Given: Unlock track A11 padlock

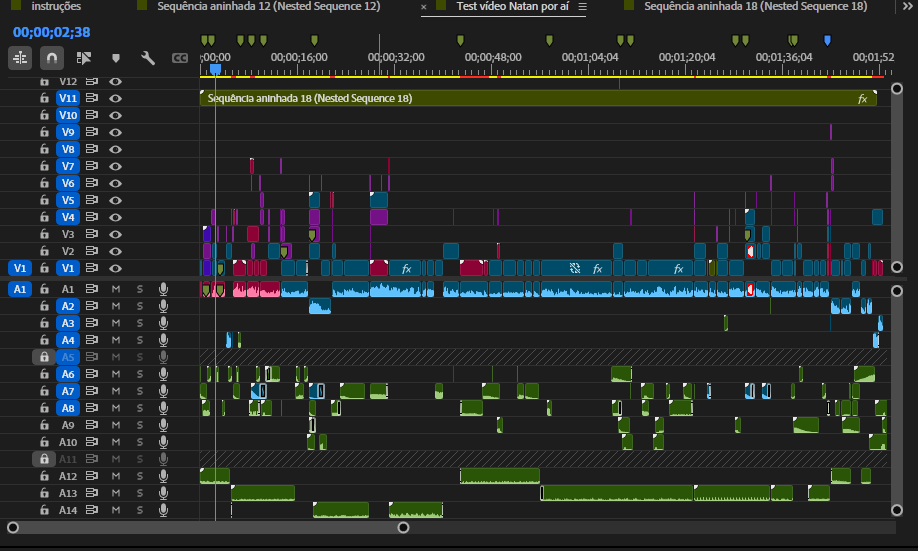Looking at the screenshot, I should coord(44,458).
